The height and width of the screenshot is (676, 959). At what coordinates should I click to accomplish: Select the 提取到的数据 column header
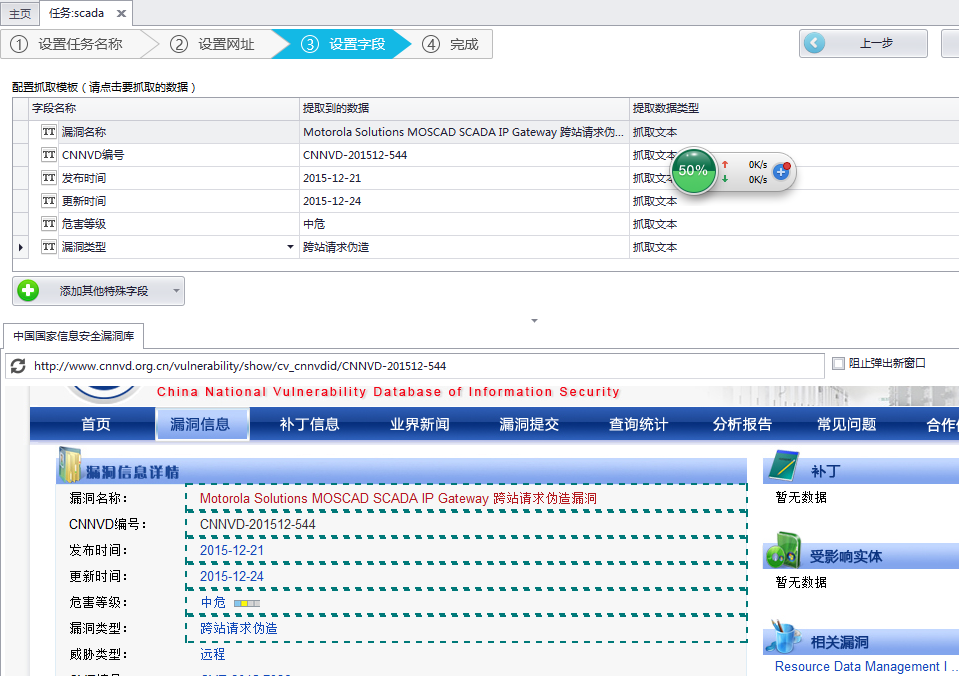click(464, 108)
